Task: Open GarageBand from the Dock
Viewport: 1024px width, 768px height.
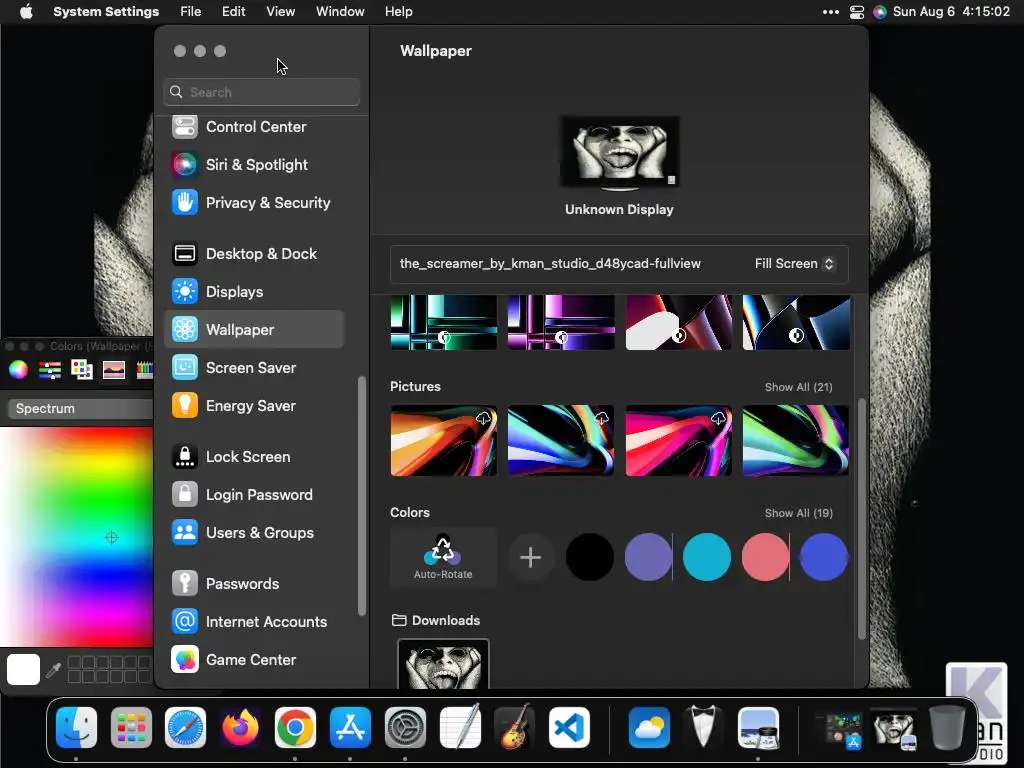Action: 515,728
